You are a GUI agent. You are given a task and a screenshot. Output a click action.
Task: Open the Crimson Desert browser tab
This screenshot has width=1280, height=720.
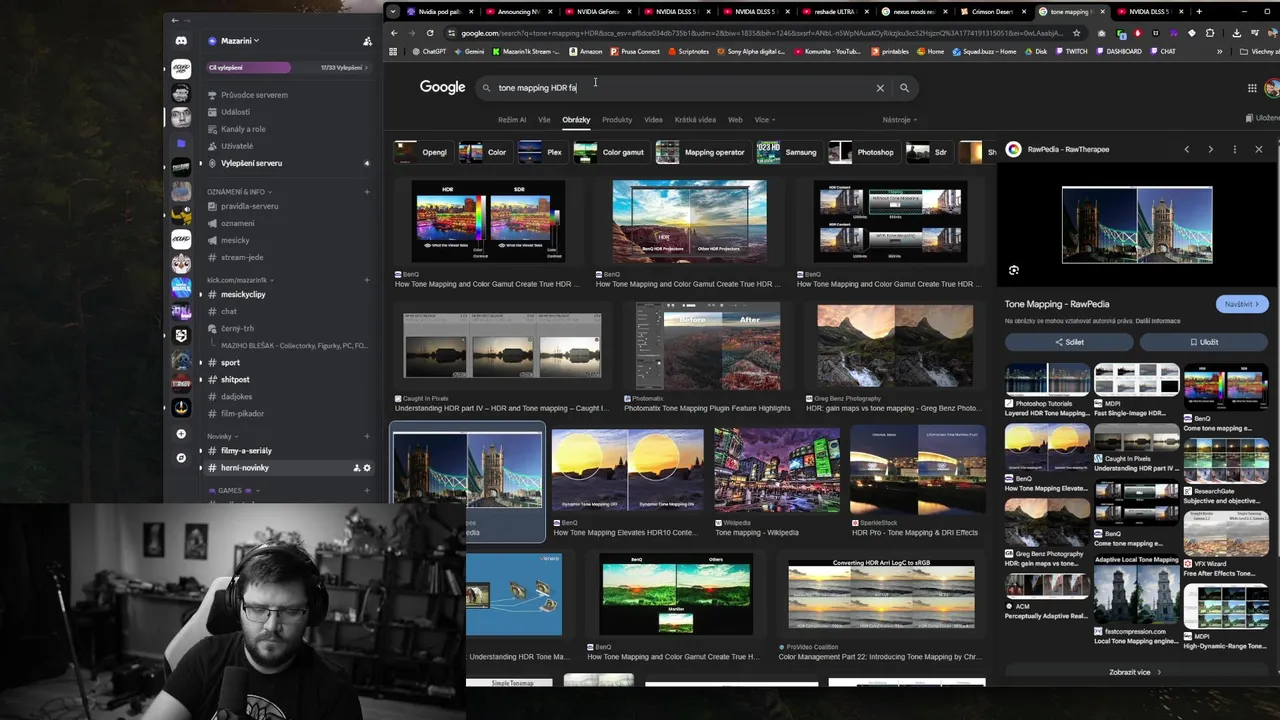[x=990, y=12]
